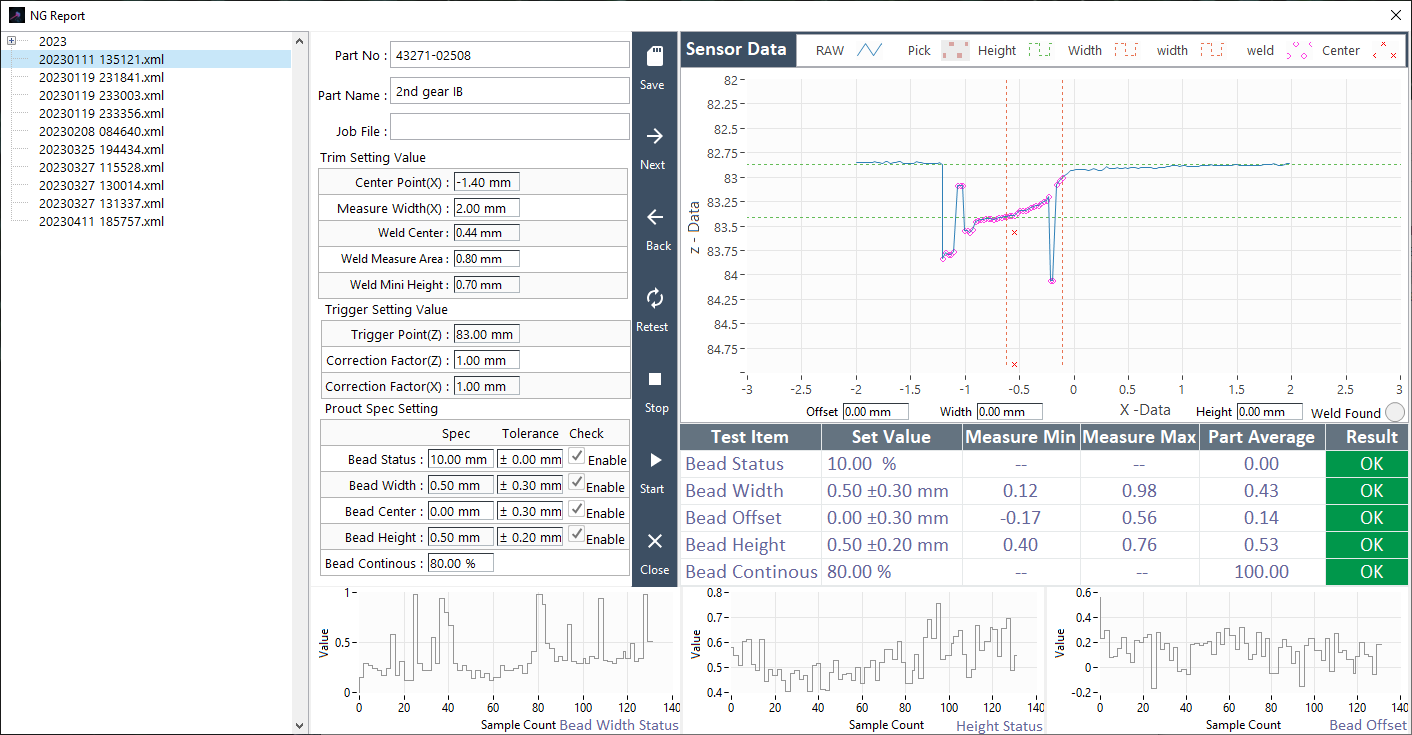This screenshot has width=1412, height=735.
Task: Click the Part No input field
Action: coord(509,55)
